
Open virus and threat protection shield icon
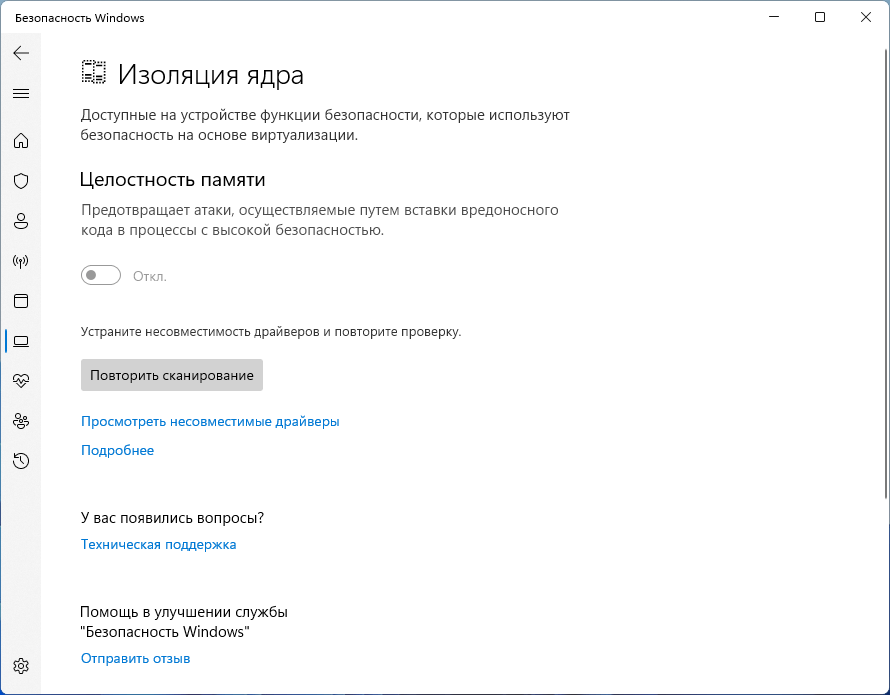(x=21, y=181)
